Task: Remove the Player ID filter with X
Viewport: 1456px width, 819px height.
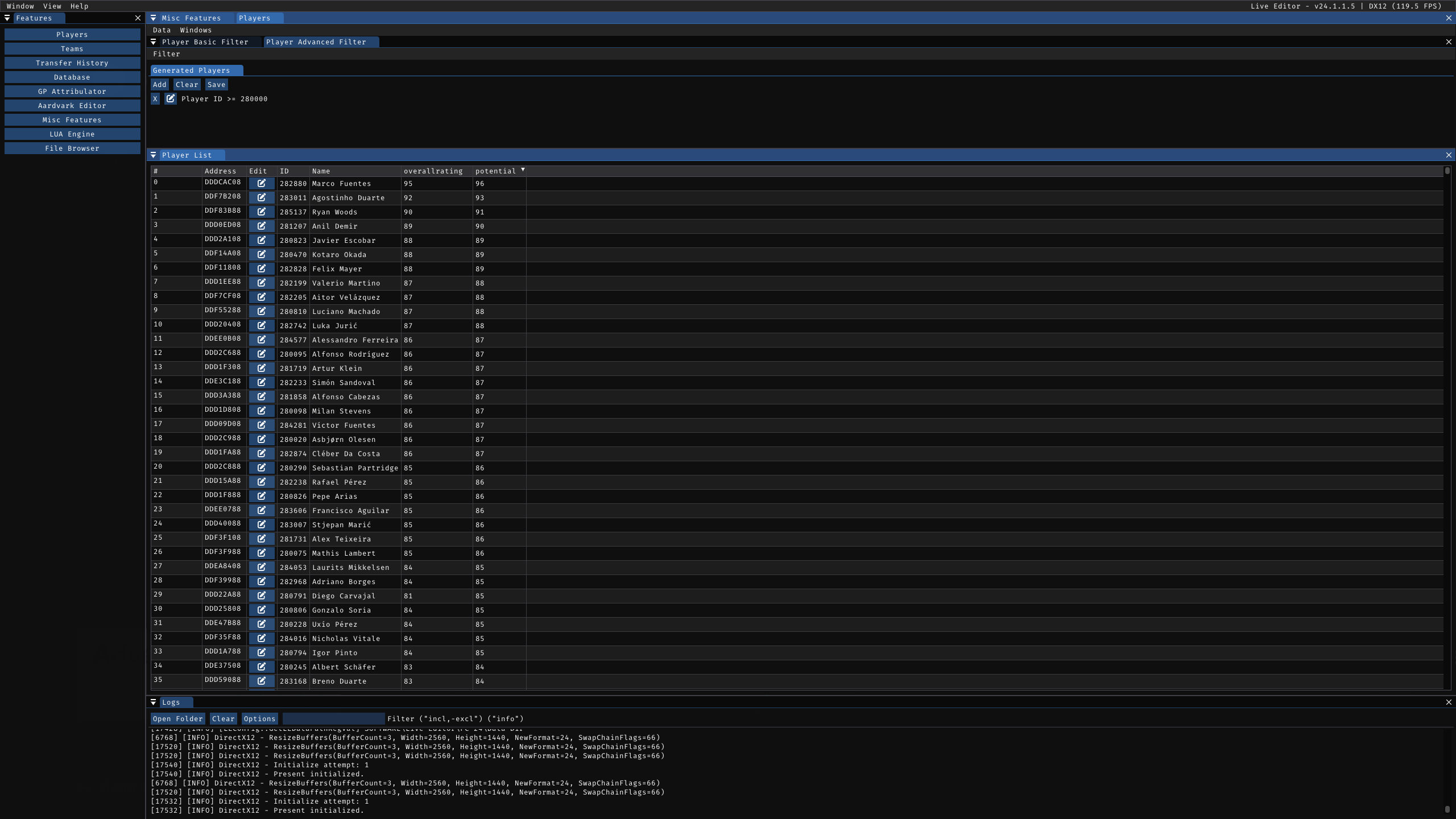Action: point(155,99)
